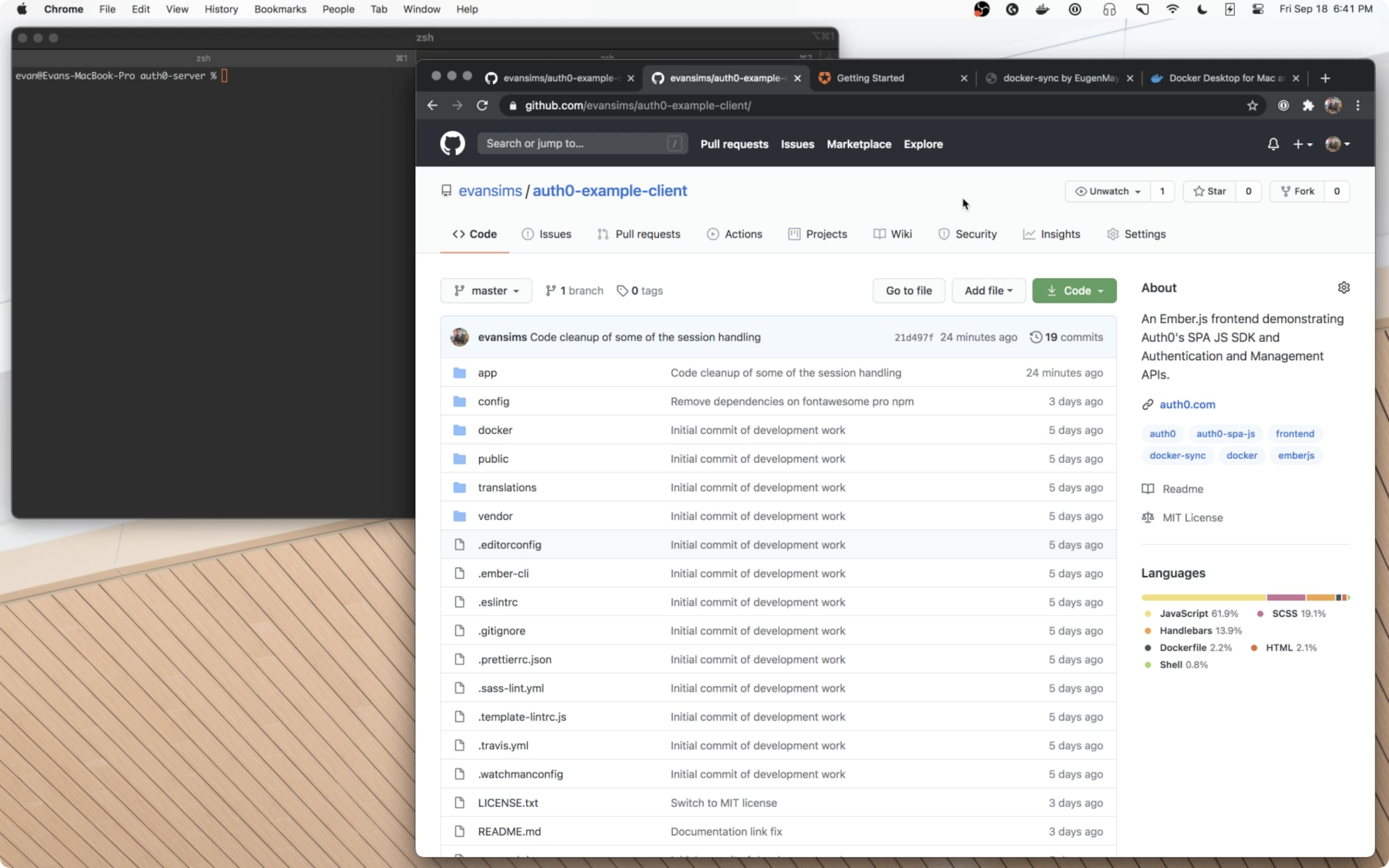The width and height of the screenshot is (1389, 868).
Task: Bookmark page with star icon
Action: (x=1252, y=106)
